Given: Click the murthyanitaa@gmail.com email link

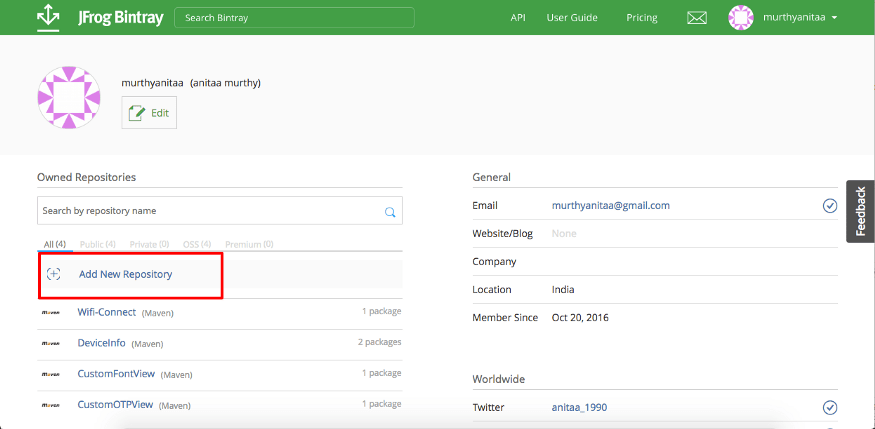Looking at the screenshot, I should coord(610,205).
